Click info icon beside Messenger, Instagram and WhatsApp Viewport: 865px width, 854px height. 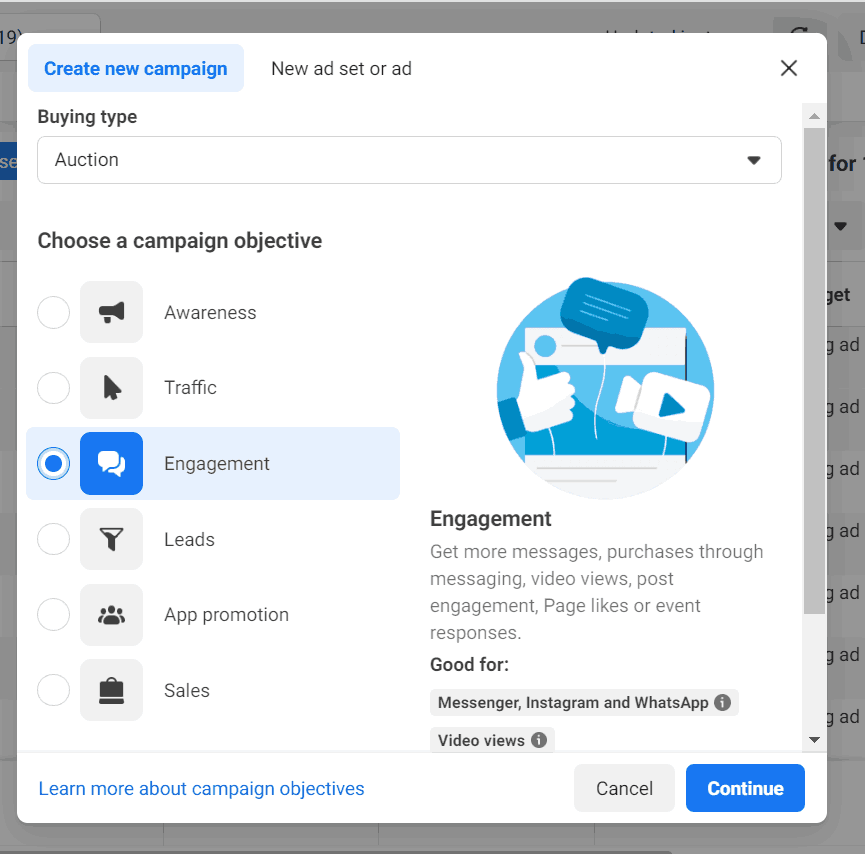[x=723, y=703]
